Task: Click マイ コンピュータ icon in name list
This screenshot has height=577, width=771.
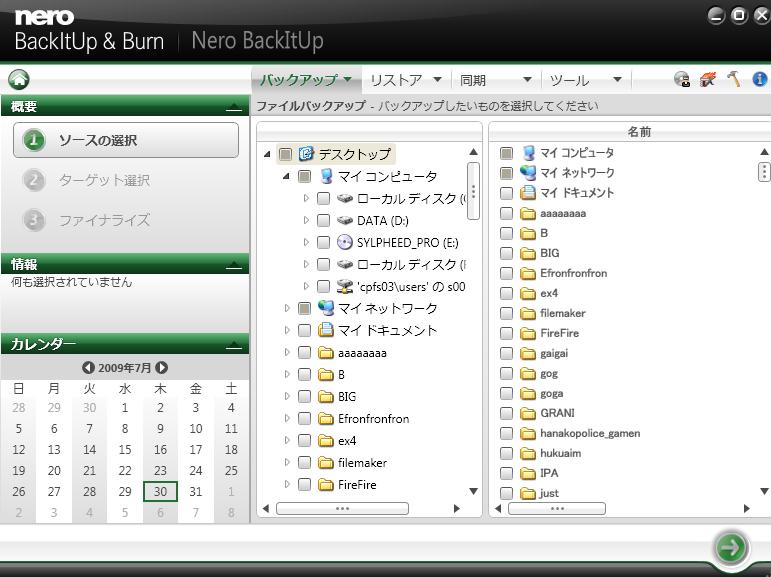Action: 528,153
